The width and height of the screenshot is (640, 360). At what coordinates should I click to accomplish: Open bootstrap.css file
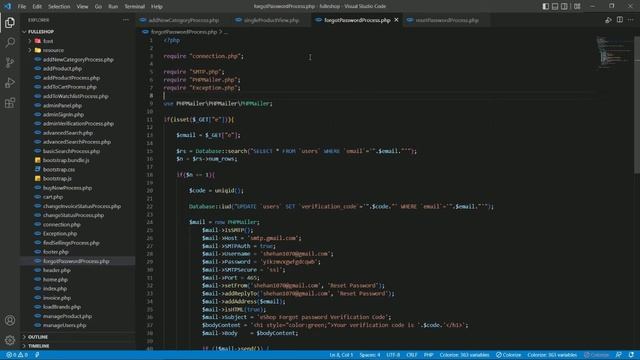(59, 169)
